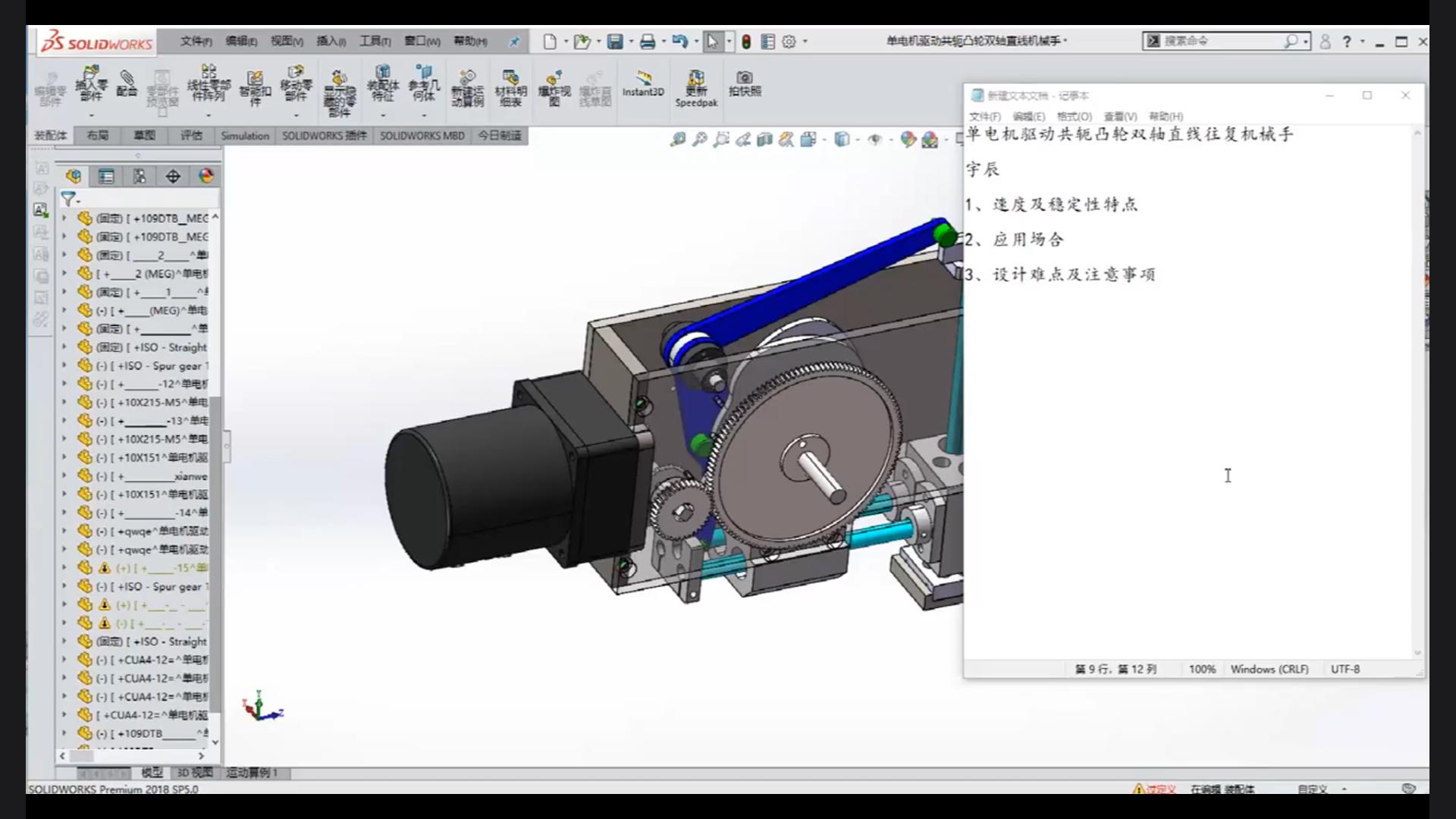Viewport: 1456px width, 819px height.
Task: Open Reference Geometry (参考几何体) tool
Action: tap(423, 83)
